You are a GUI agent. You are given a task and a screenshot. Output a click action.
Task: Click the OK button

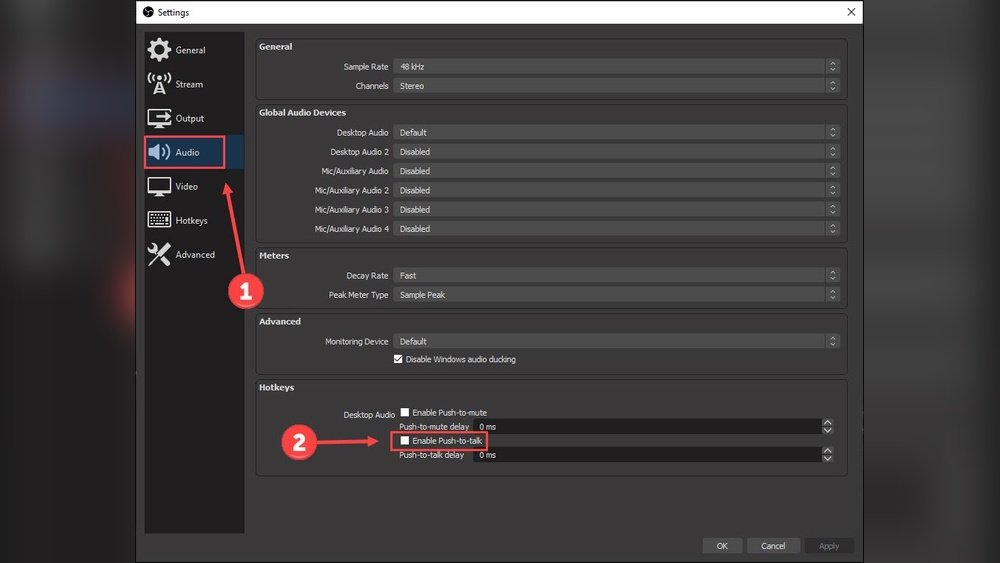(722, 546)
